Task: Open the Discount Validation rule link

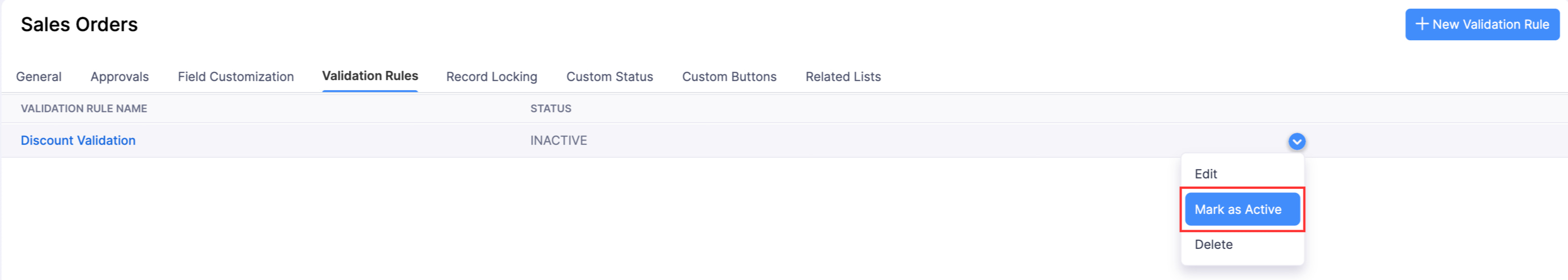Action: [x=78, y=140]
